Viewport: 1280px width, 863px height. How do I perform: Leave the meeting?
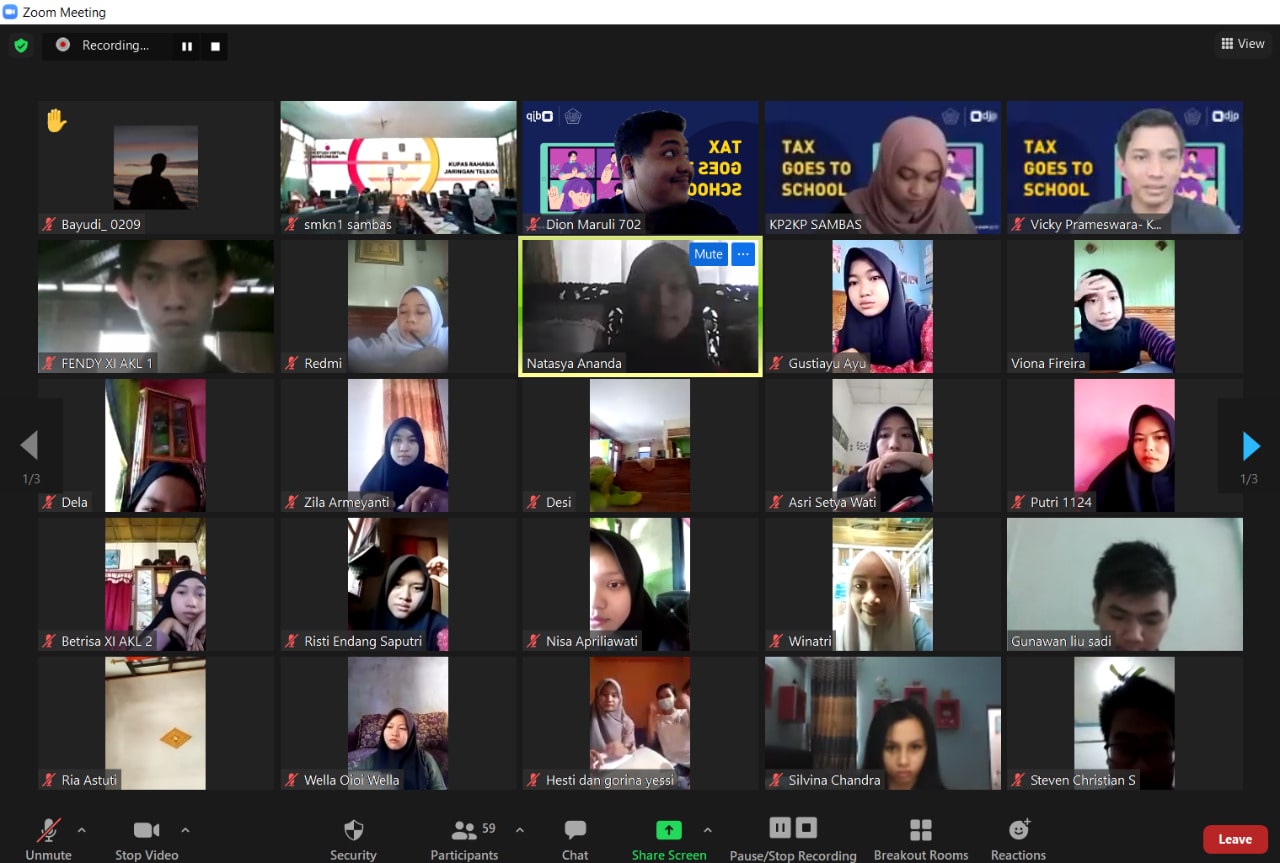[1234, 839]
